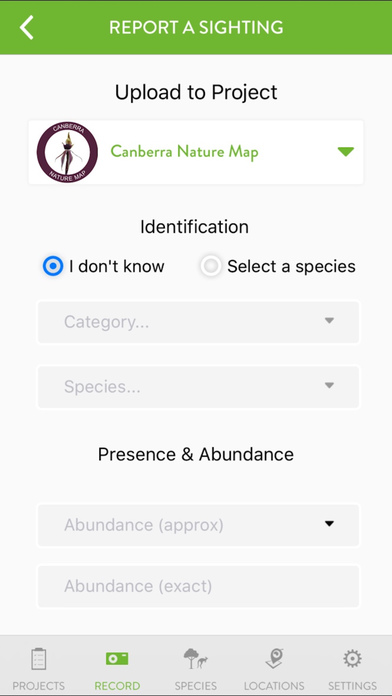
Task: Tap the SETTINGS tab label
Action: [352, 686]
